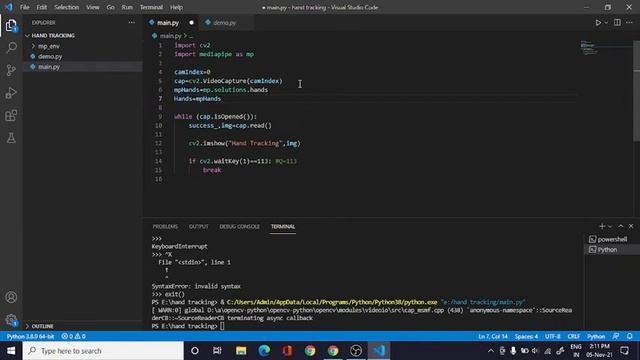Close the terminal panel
The width and height of the screenshot is (640, 360).
coord(631,226)
